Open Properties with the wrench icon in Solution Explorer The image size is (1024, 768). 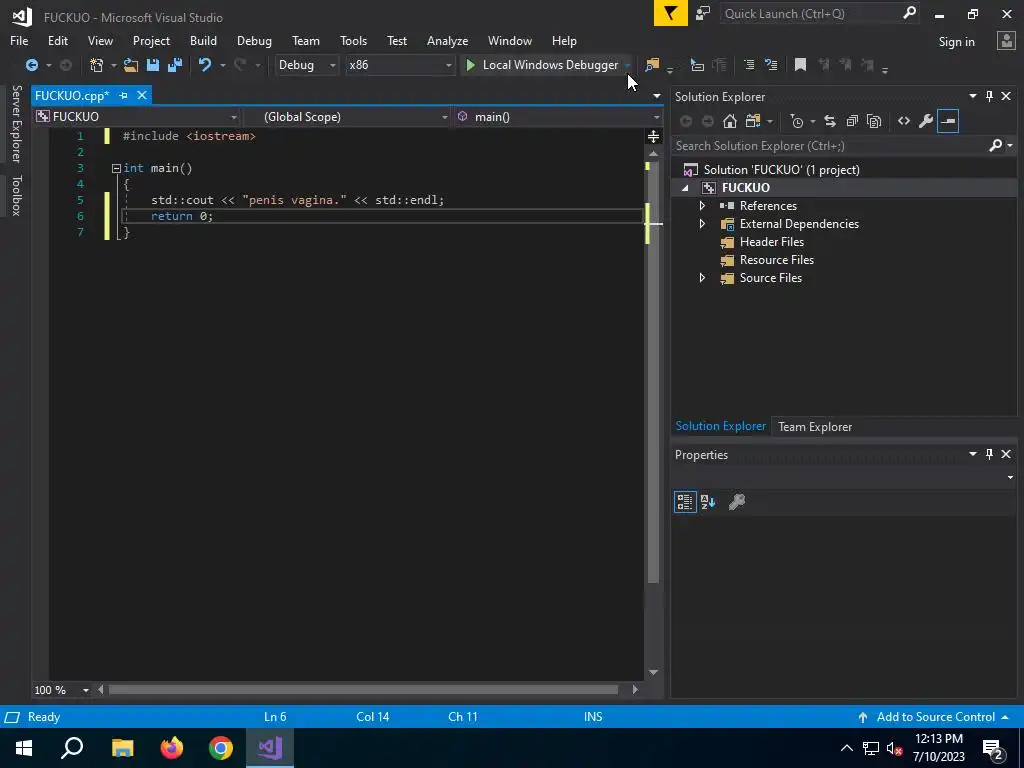tap(925, 121)
